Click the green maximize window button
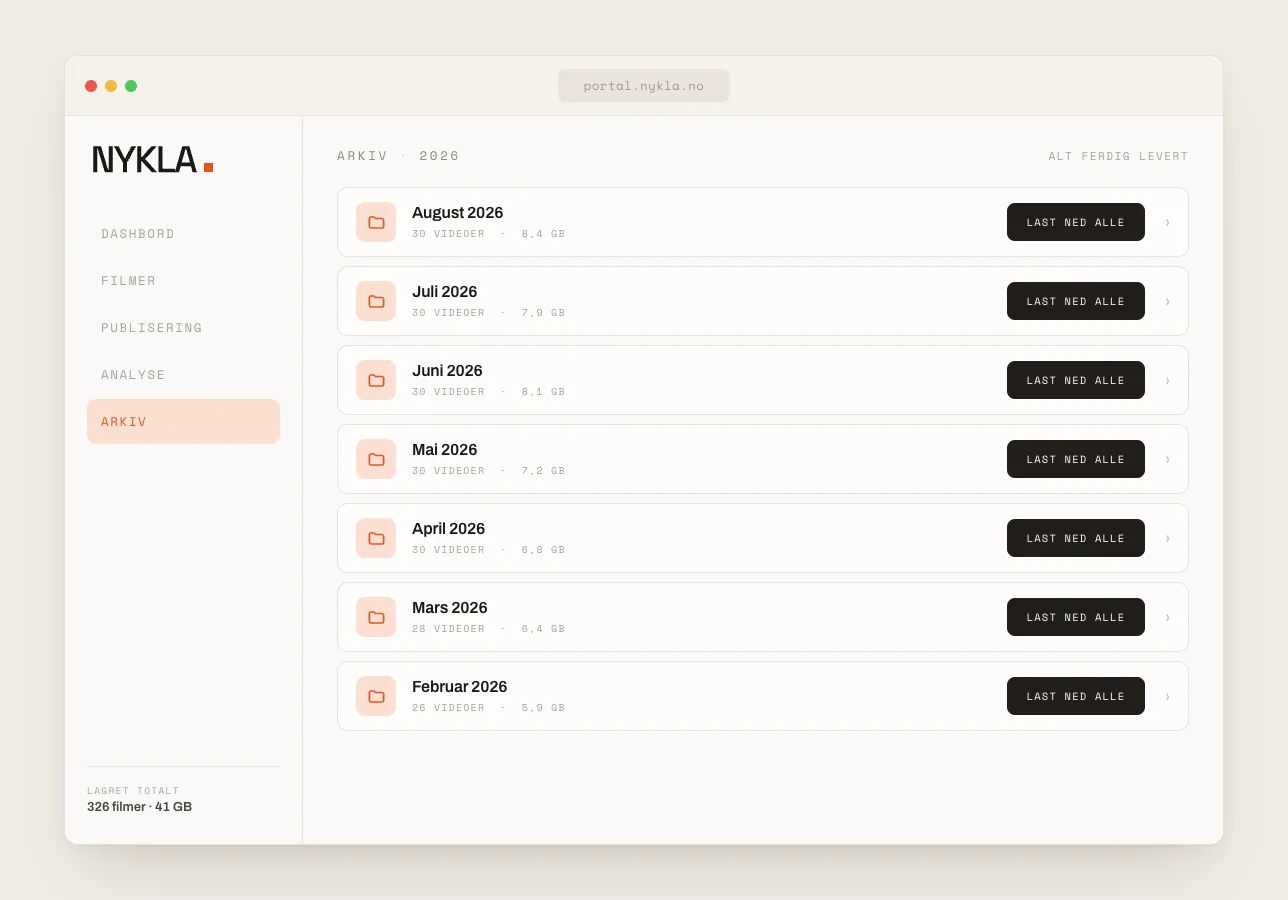 pyautogui.click(x=131, y=86)
